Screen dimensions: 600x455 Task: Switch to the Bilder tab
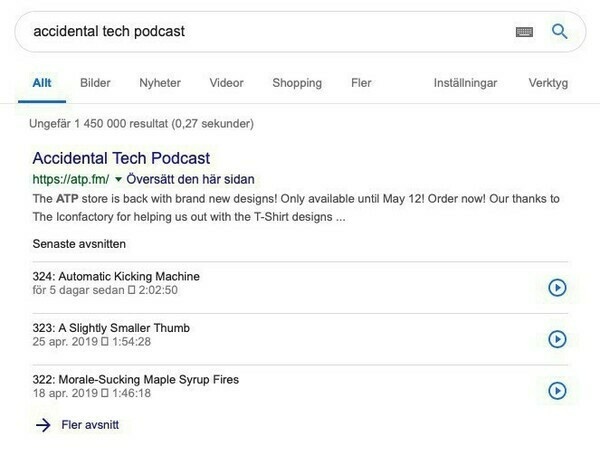[95, 83]
